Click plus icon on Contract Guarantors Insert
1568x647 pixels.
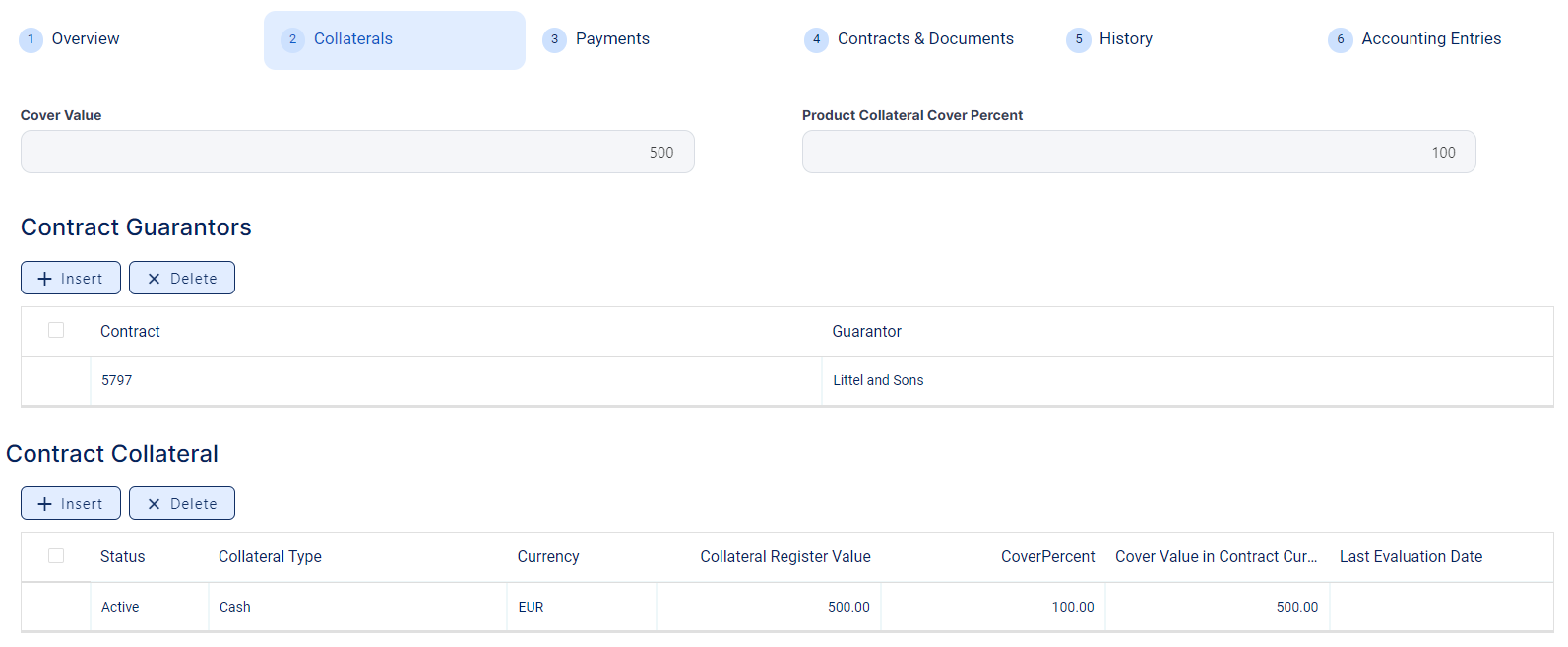click(44, 279)
